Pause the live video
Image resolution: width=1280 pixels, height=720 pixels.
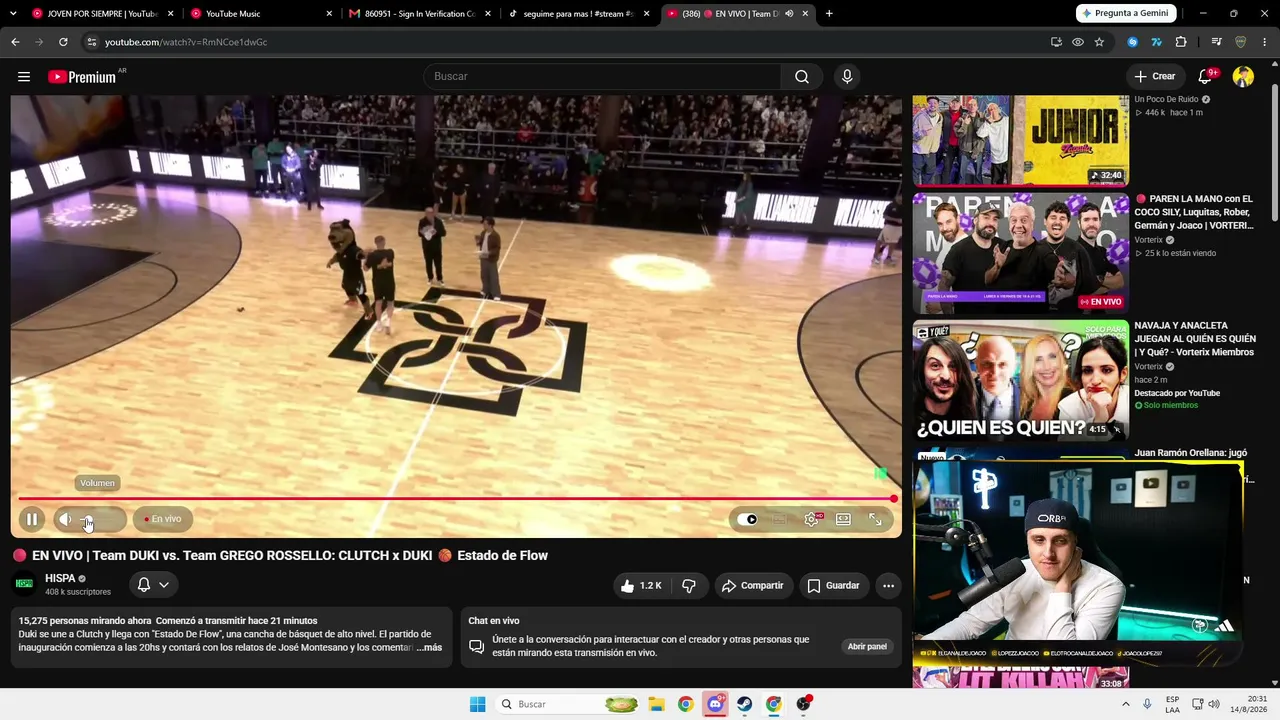(32, 519)
